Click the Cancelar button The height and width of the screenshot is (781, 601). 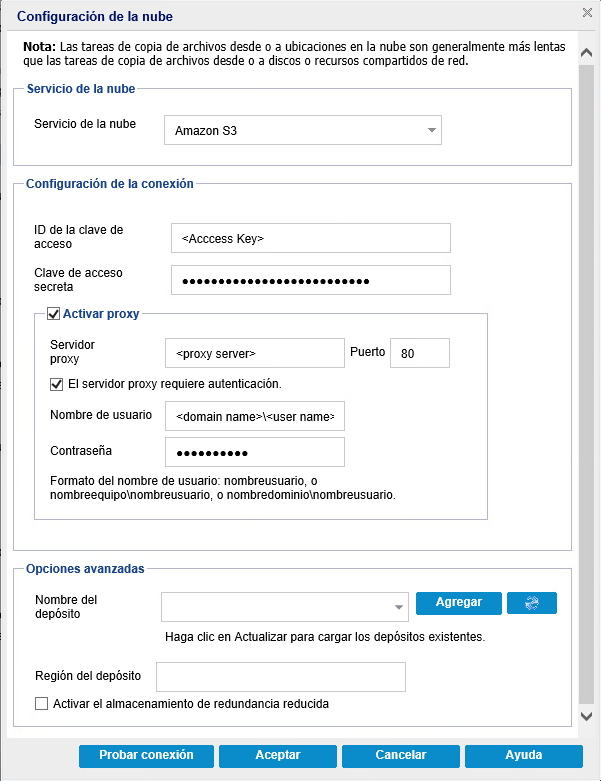401,755
